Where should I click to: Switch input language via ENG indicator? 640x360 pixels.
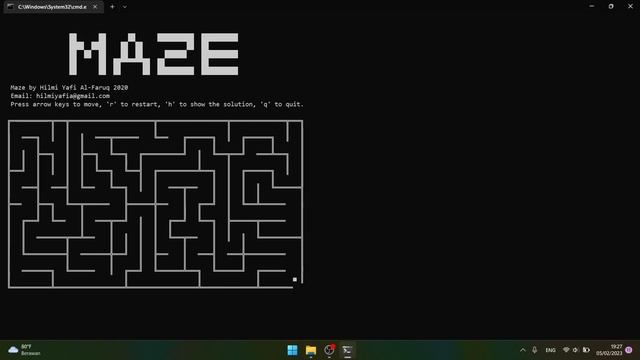550,350
